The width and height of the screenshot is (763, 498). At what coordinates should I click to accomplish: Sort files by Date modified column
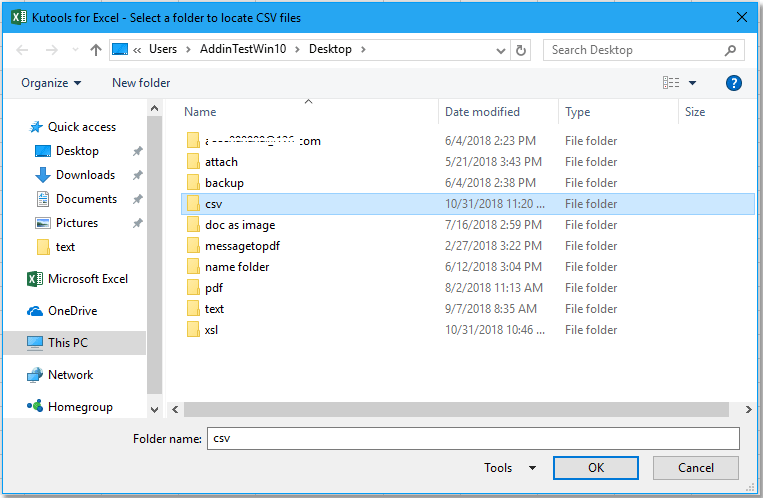point(482,112)
